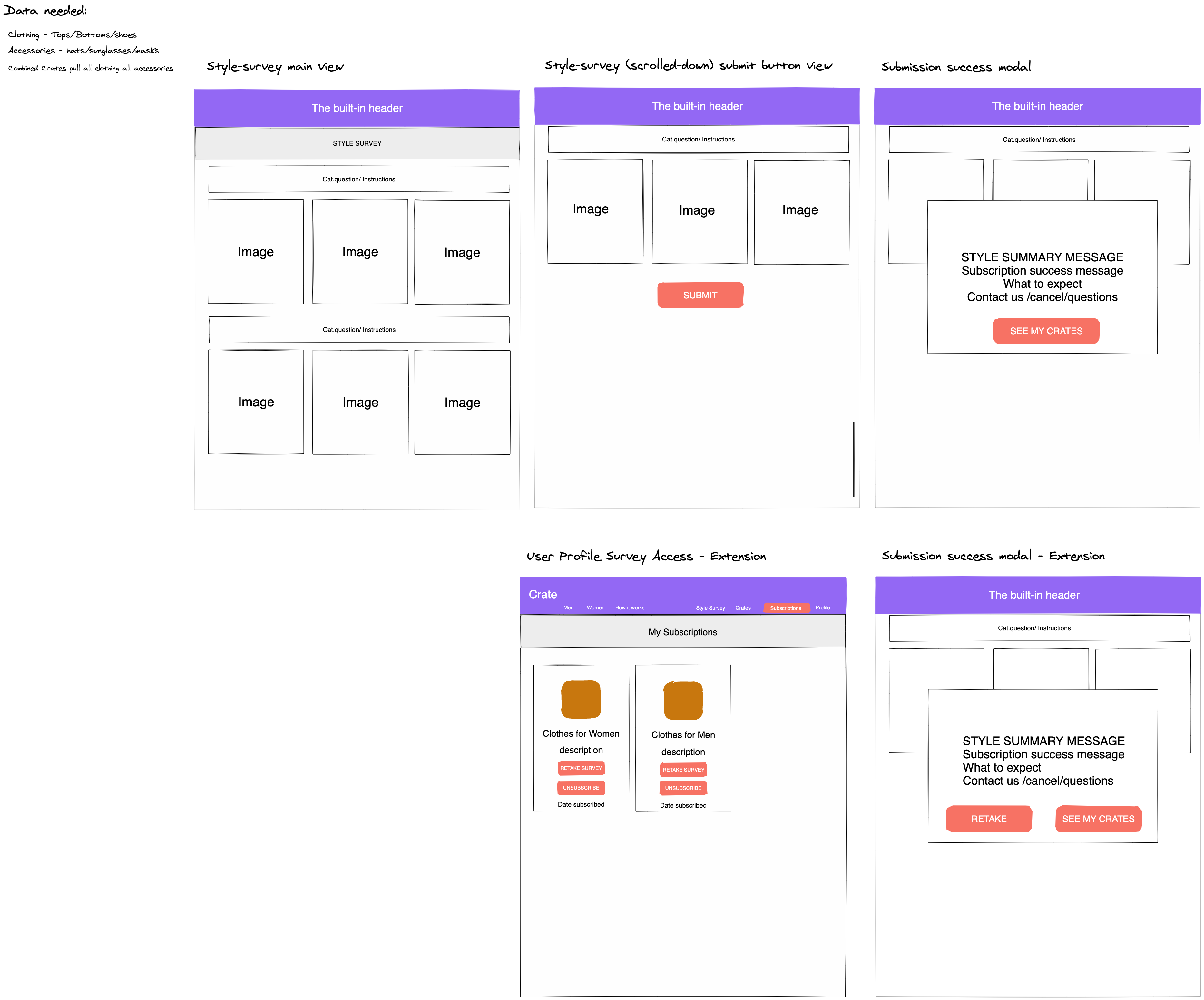Click the Men navigation link
This screenshot has width=1204, height=1000.
click(x=568, y=607)
